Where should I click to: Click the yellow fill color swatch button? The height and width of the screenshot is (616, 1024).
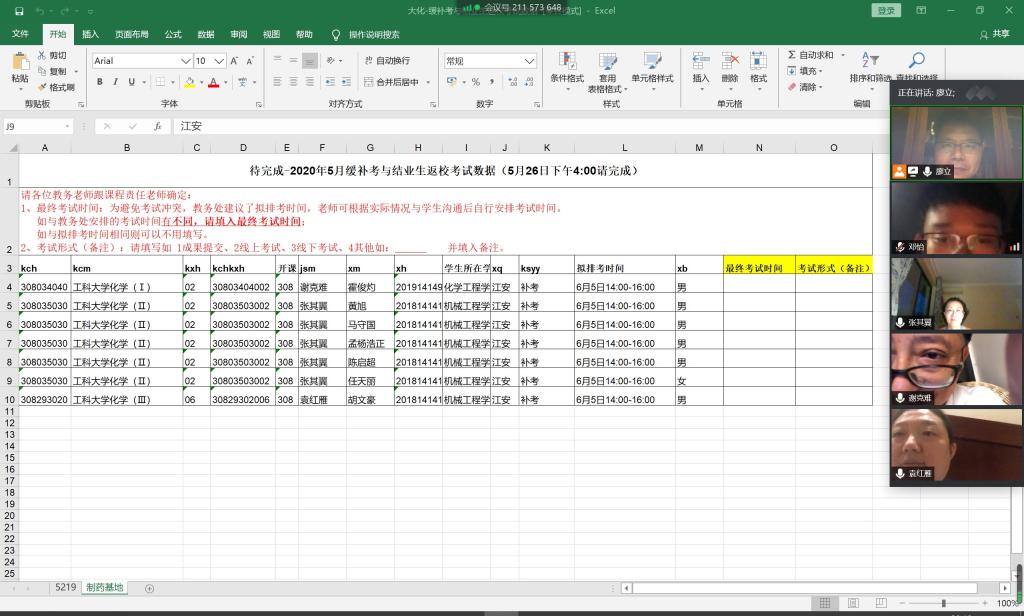coord(189,82)
